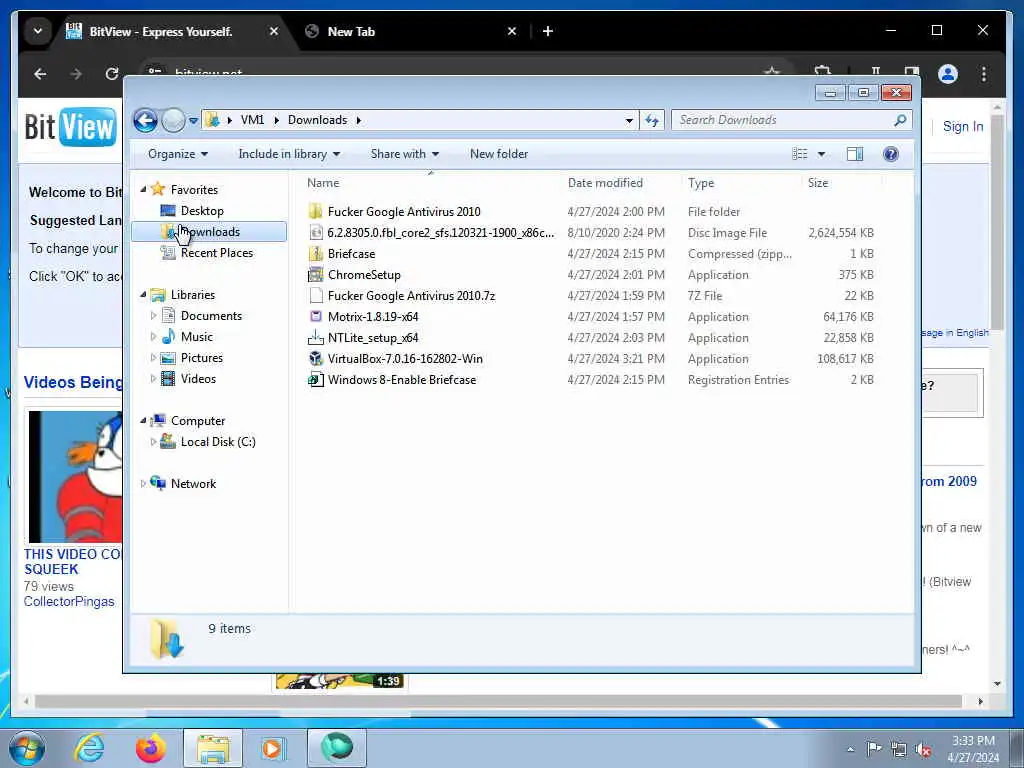
Task: Open the dropdown arrow after Downloads breadcrumb
Action: [359, 120]
